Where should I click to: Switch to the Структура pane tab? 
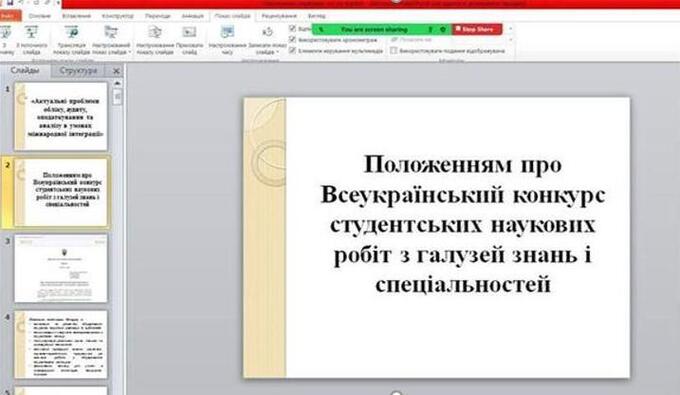[78, 71]
